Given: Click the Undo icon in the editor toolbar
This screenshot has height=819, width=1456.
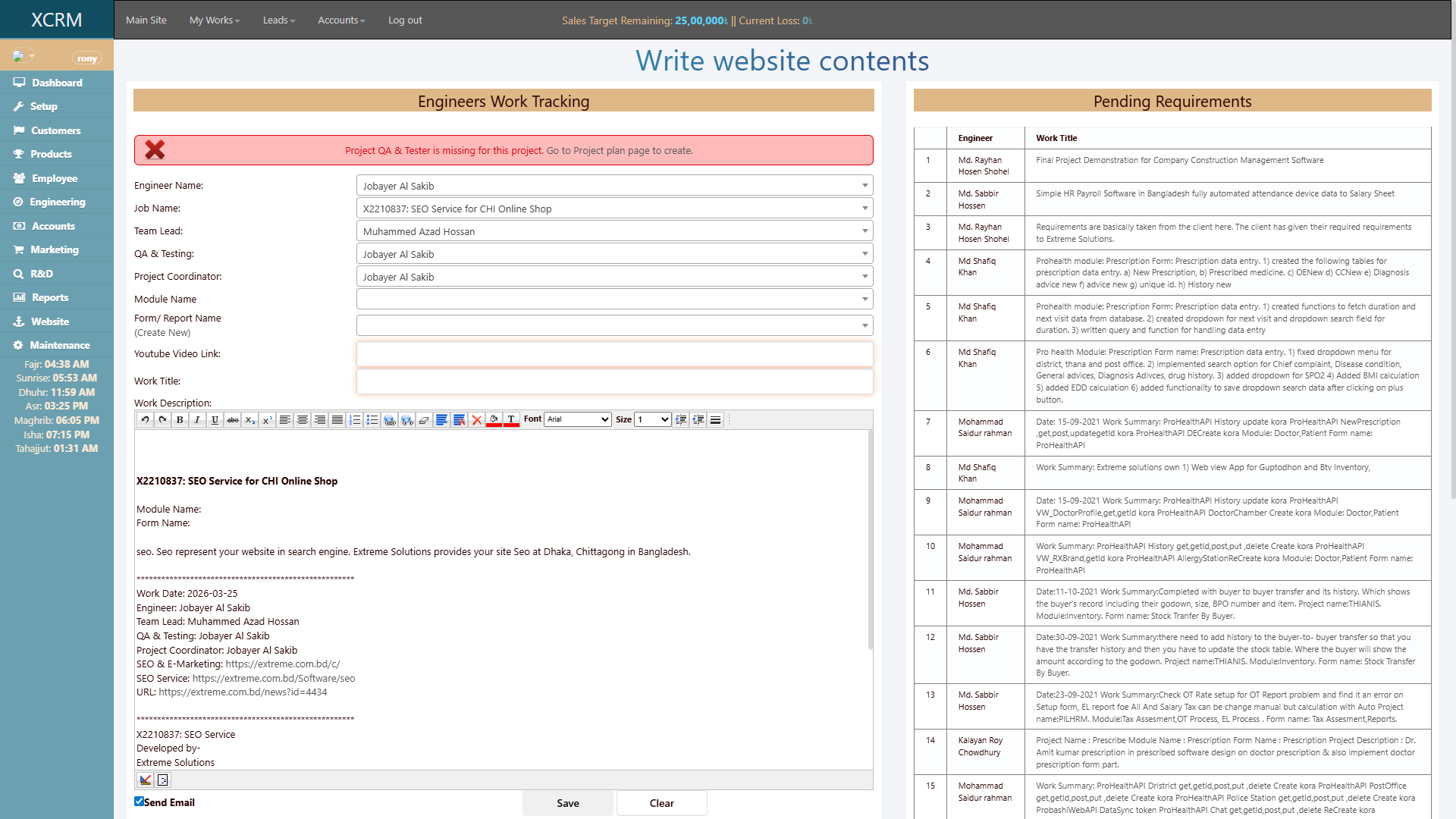Looking at the screenshot, I should 145,419.
